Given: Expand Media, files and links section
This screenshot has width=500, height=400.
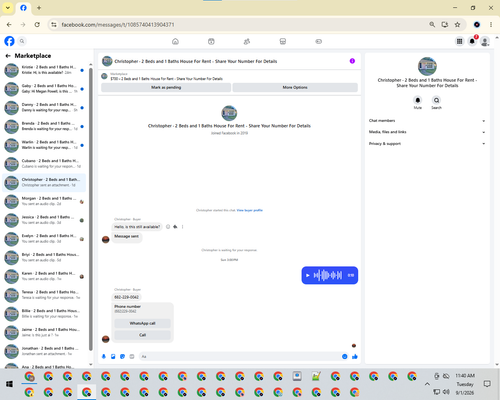Looking at the screenshot, I should (427, 132).
